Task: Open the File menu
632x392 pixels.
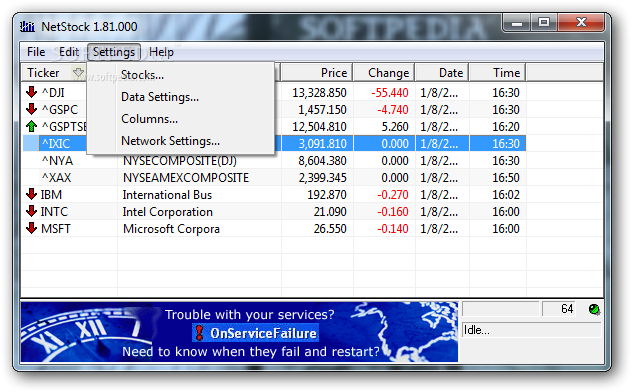Action: [x=36, y=52]
